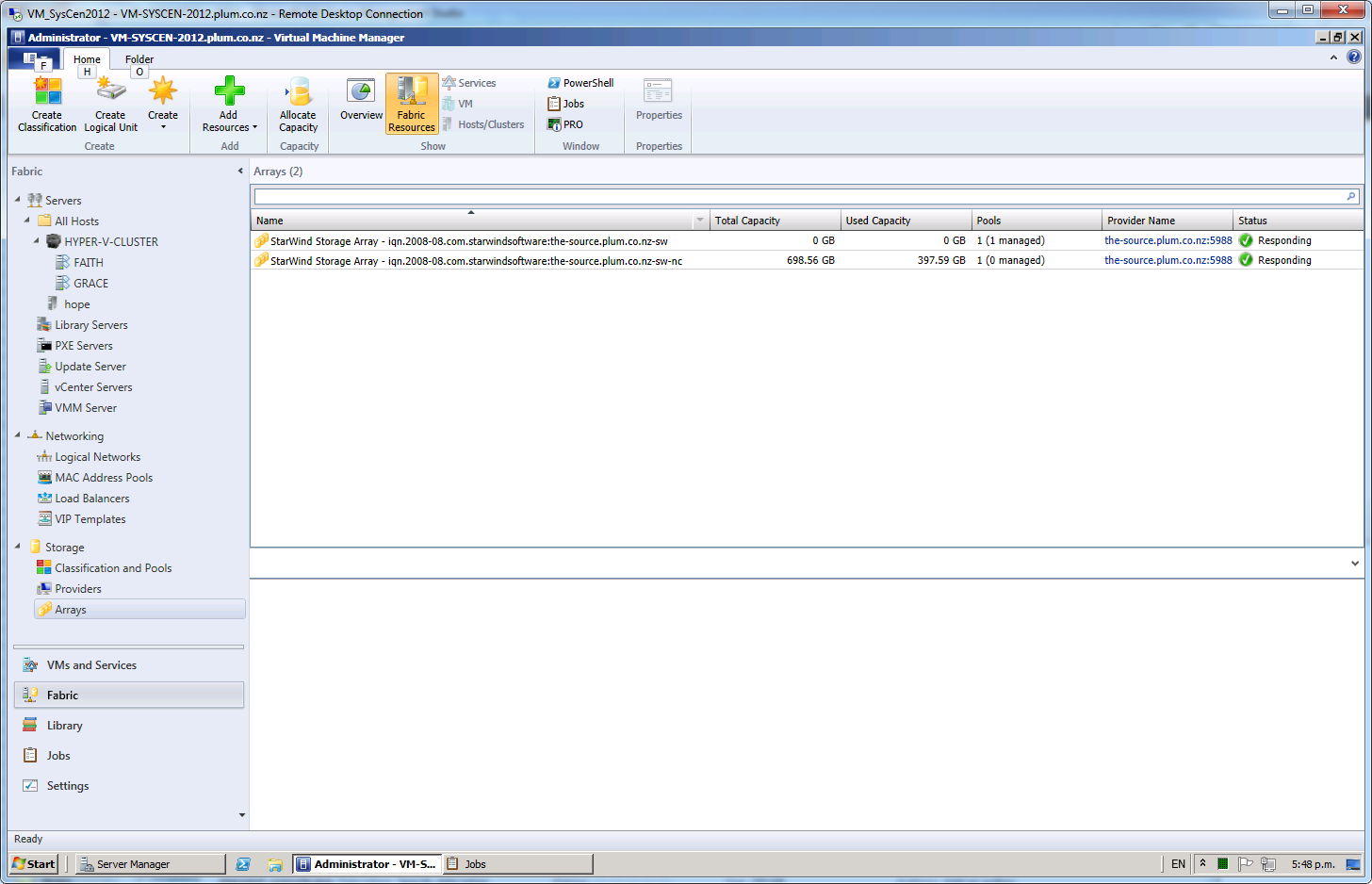The height and width of the screenshot is (884, 1372).
Task: Go to VMs and Services workspace
Action: tap(129, 665)
